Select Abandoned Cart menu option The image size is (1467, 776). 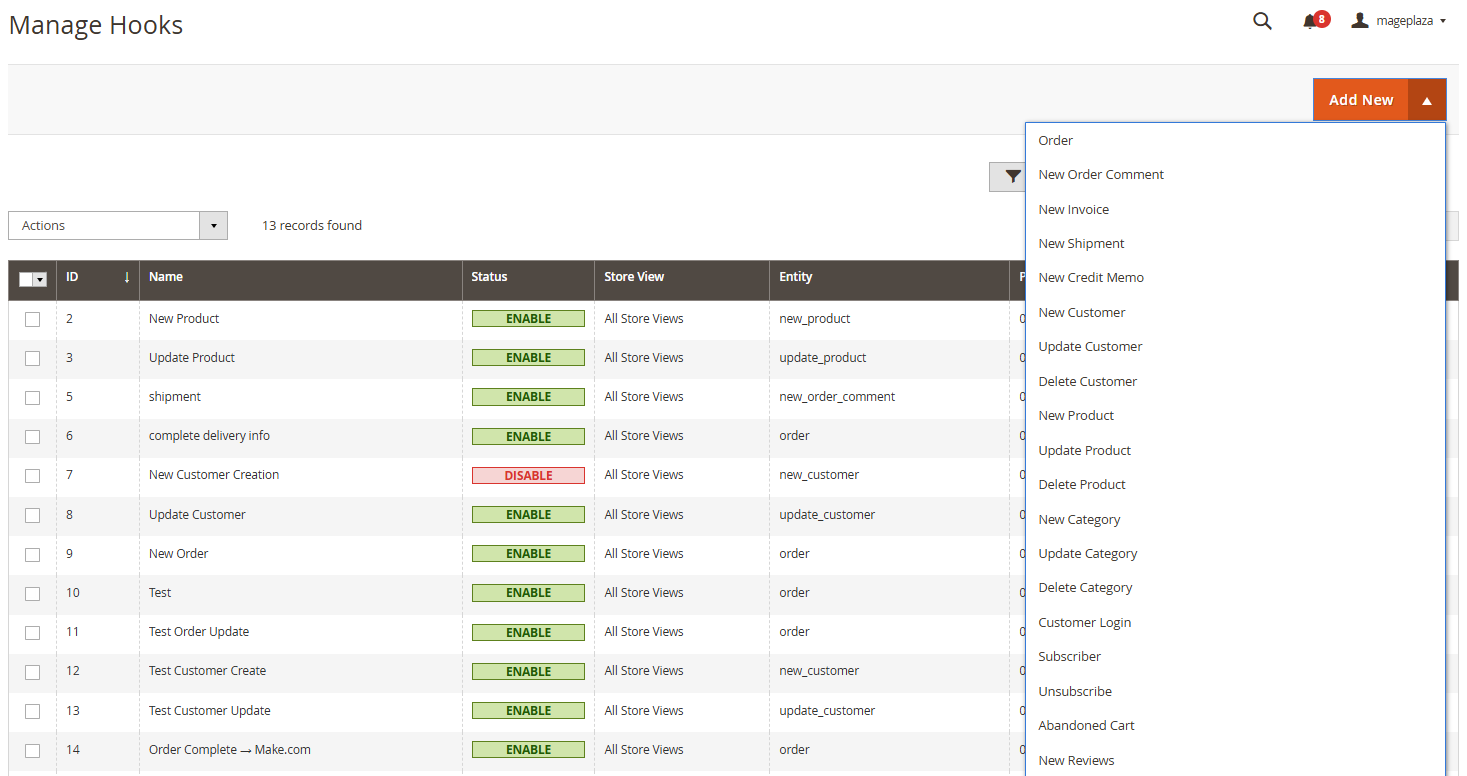click(x=1086, y=725)
